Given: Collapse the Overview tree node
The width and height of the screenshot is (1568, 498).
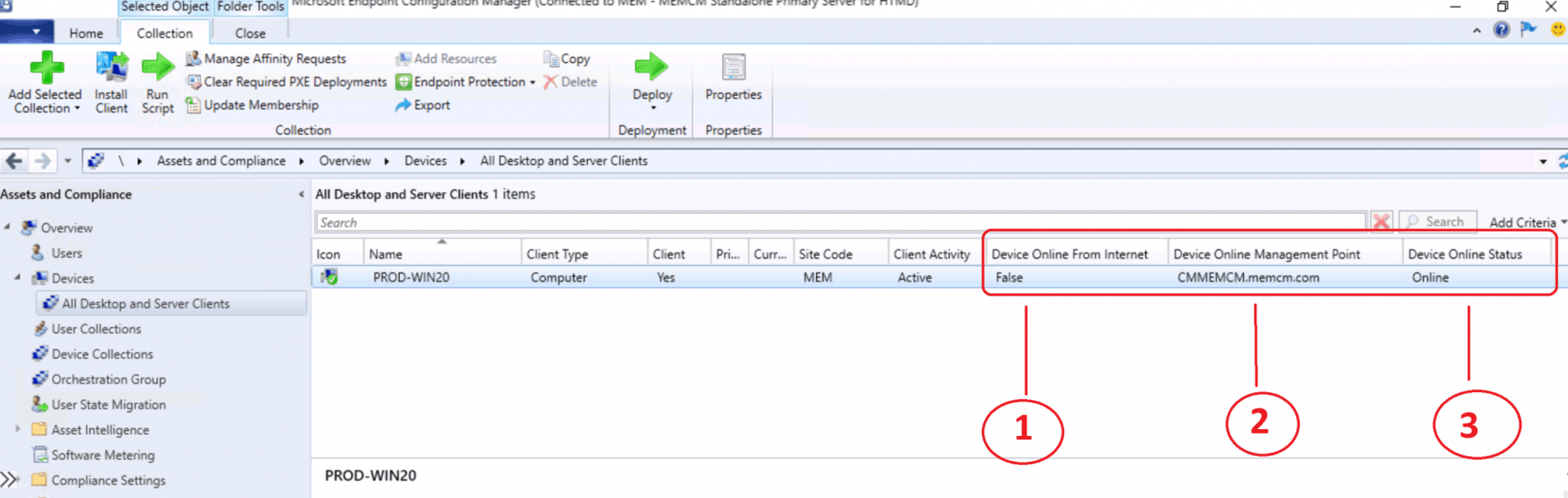Looking at the screenshot, I should [7, 227].
